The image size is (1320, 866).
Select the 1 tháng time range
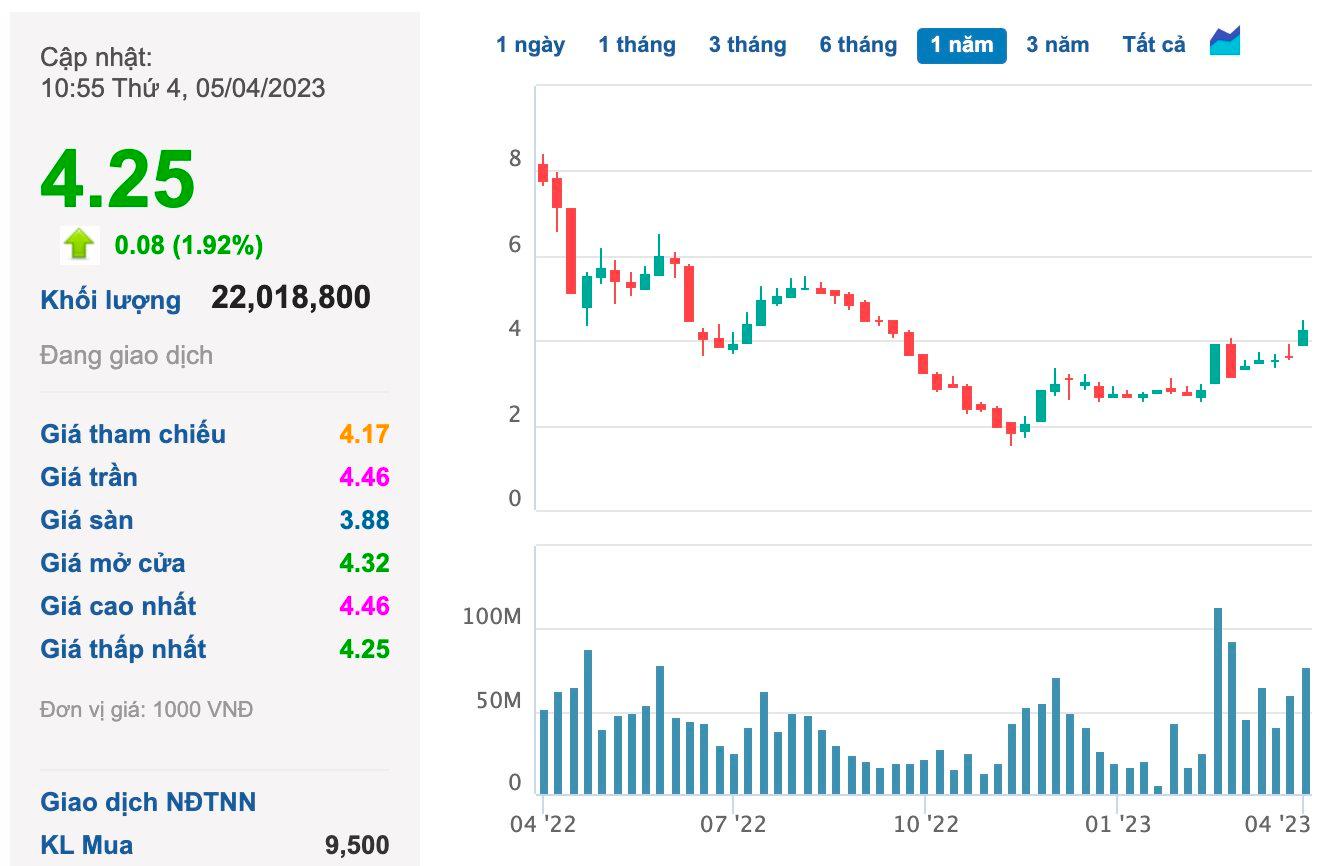pyautogui.click(x=637, y=45)
